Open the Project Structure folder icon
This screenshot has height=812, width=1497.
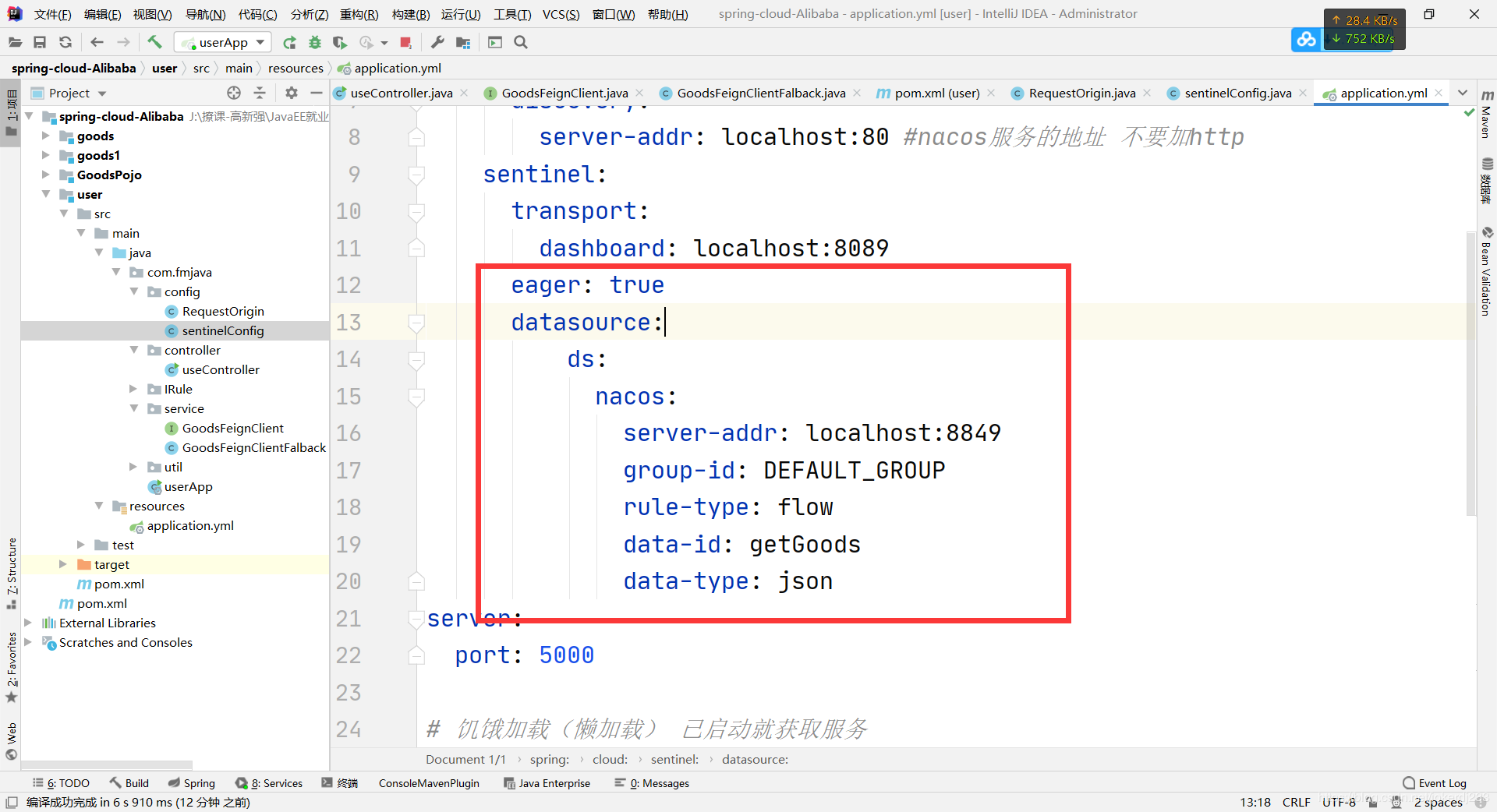[463, 42]
